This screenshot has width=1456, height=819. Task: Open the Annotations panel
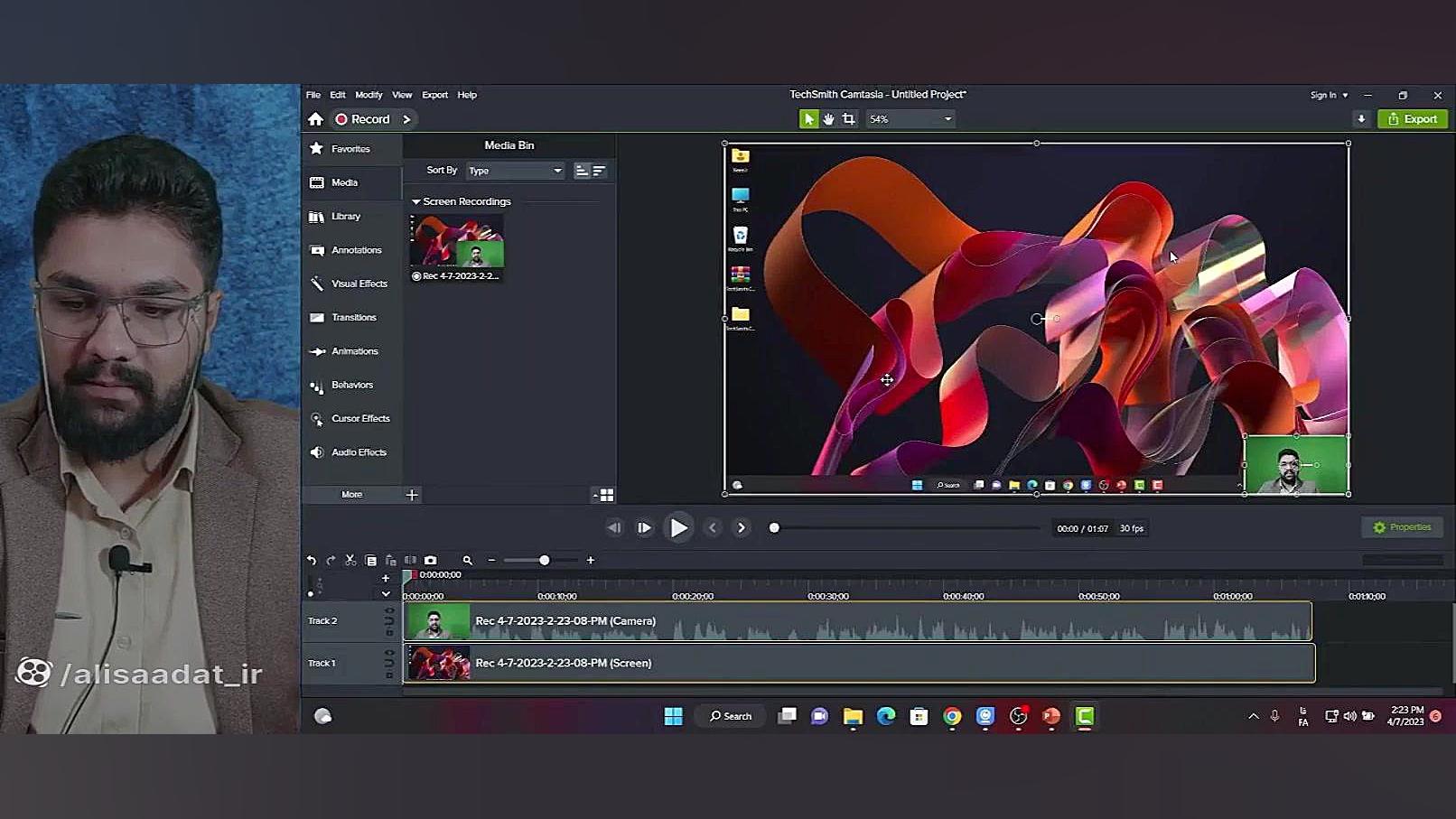(x=355, y=250)
